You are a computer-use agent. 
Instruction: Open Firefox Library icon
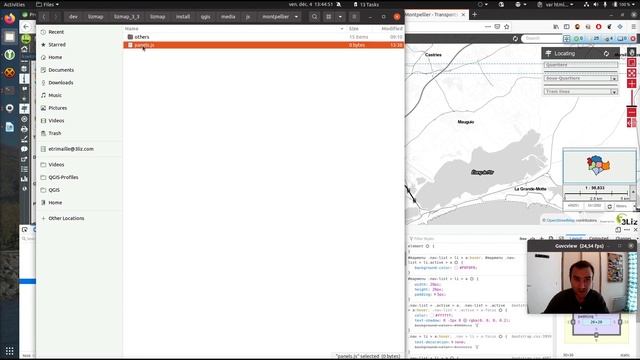click(556, 27)
